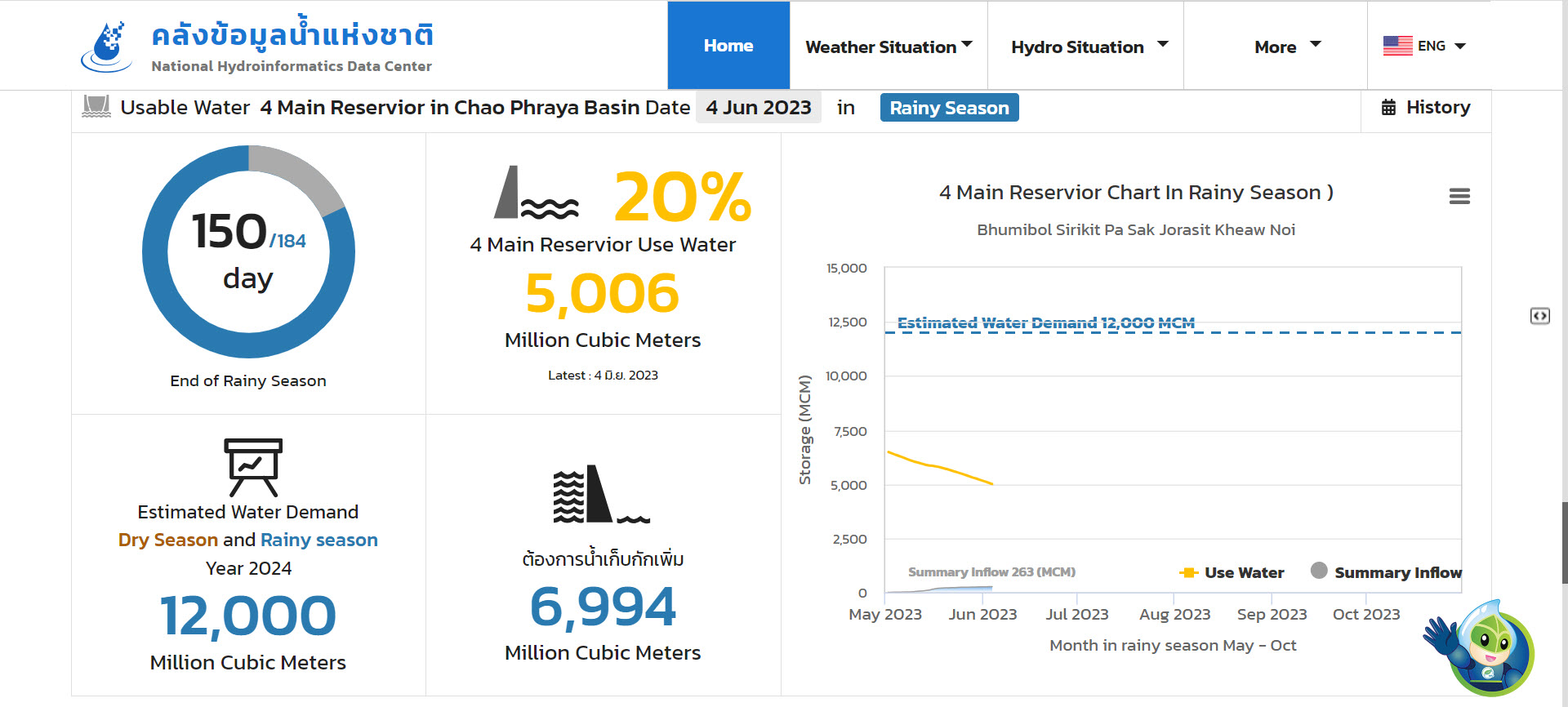Click the 150/184 day donut progress ring
The image size is (1568, 707).
click(248, 251)
